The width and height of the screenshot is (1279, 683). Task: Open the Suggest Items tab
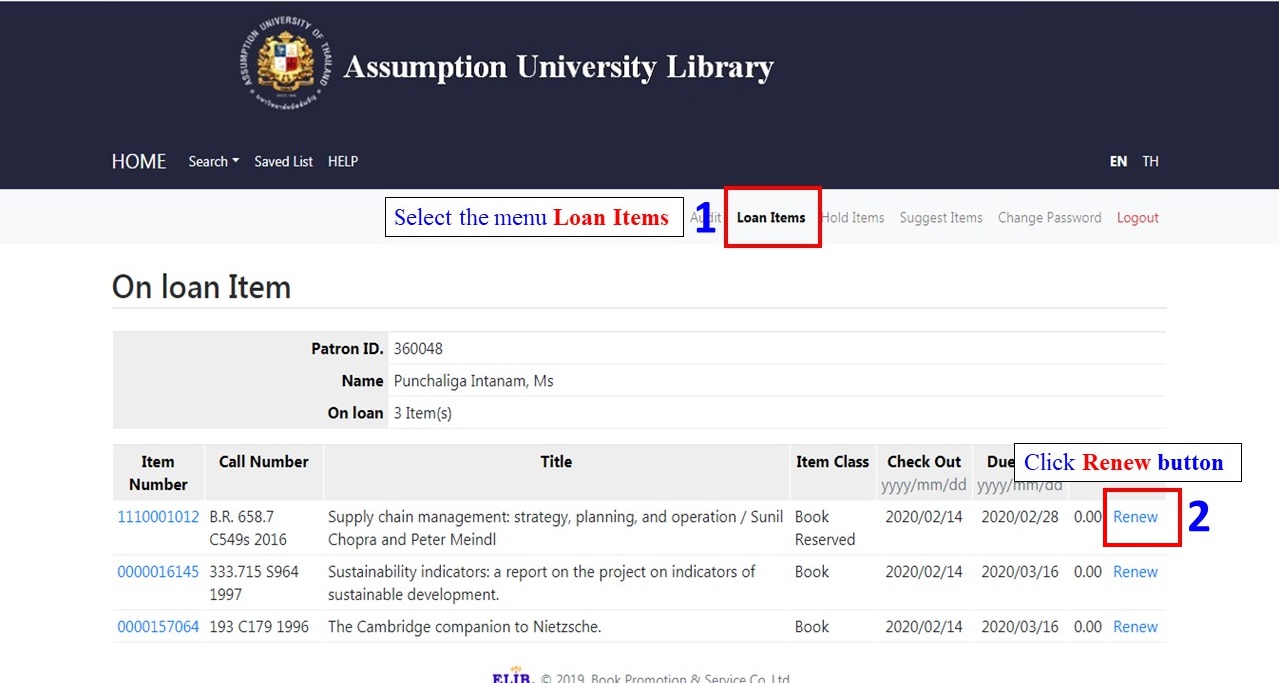click(941, 217)
